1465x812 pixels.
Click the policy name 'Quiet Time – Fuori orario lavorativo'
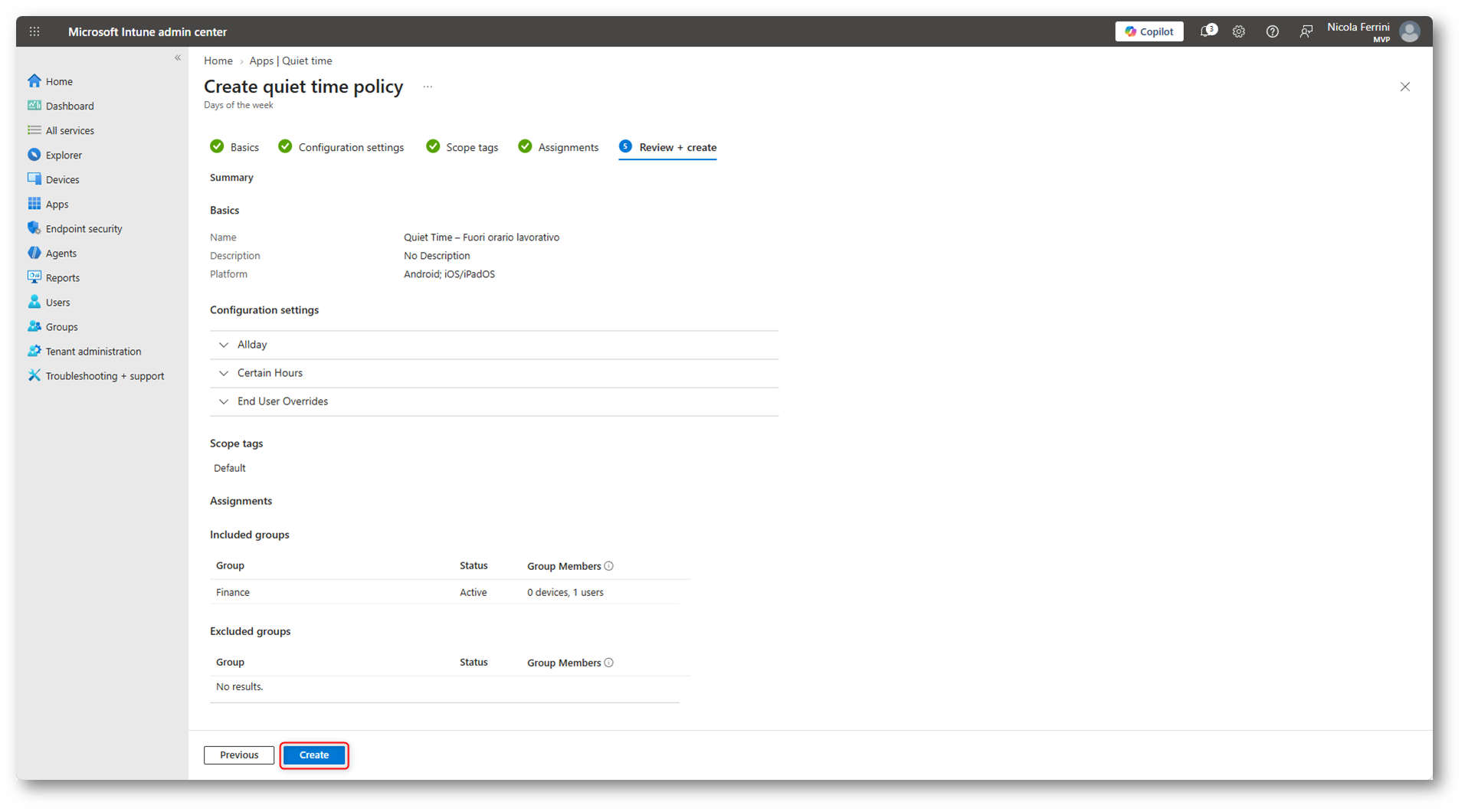point(481,237)
